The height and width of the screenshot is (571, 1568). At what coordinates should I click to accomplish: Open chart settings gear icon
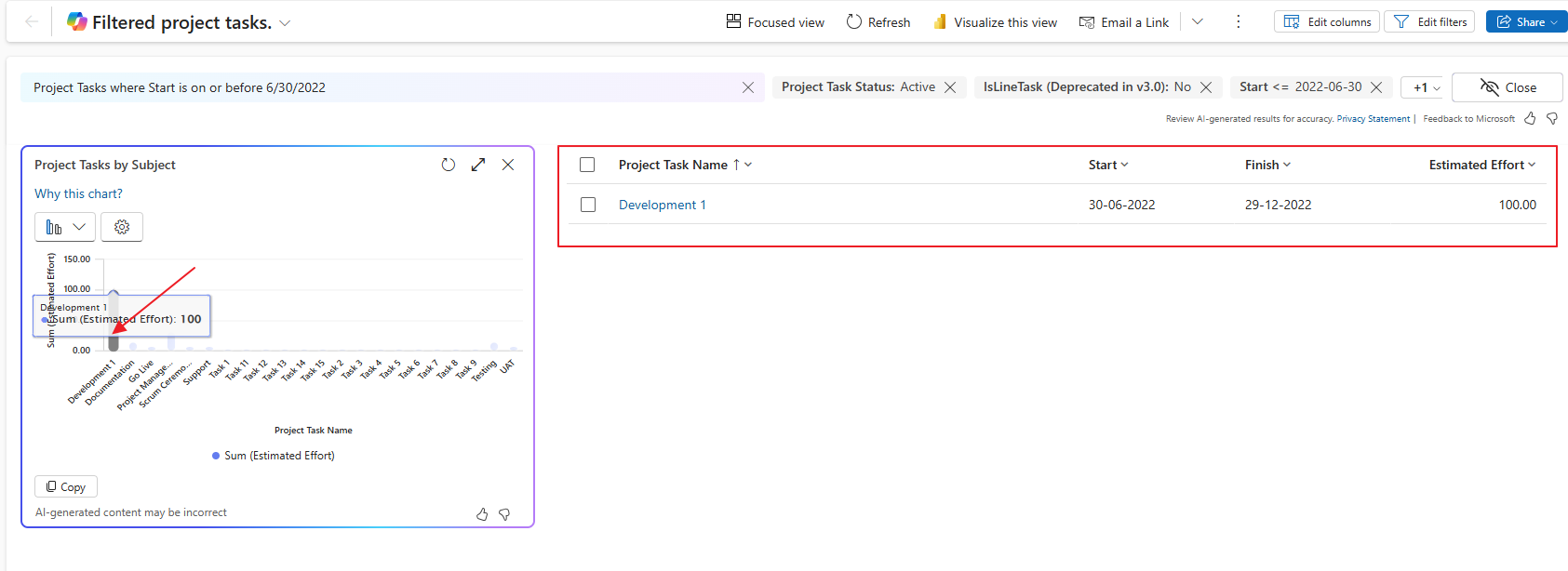point(122,227)
